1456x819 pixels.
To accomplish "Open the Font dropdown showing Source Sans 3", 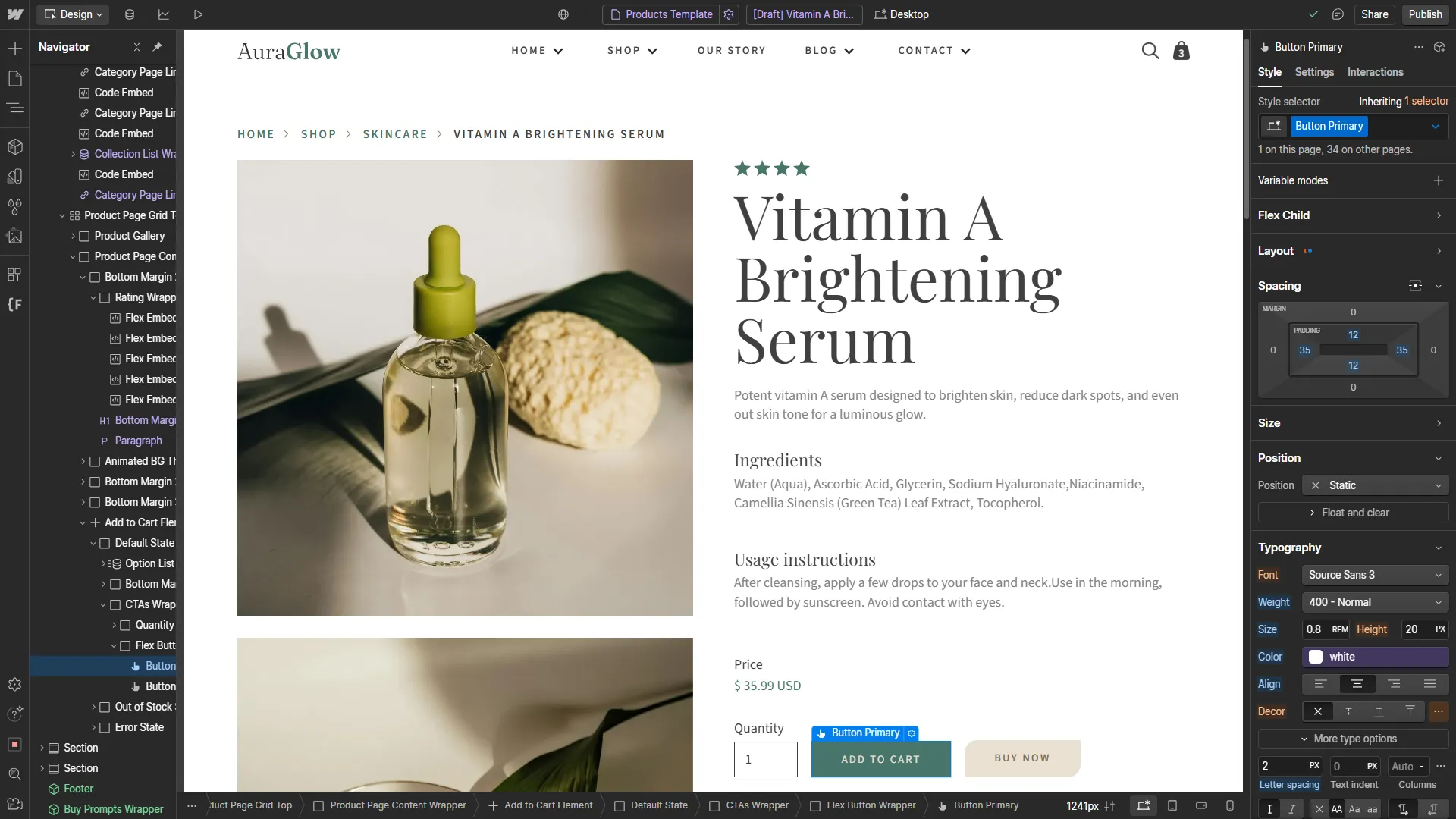I will click(x=1375, y=575).
